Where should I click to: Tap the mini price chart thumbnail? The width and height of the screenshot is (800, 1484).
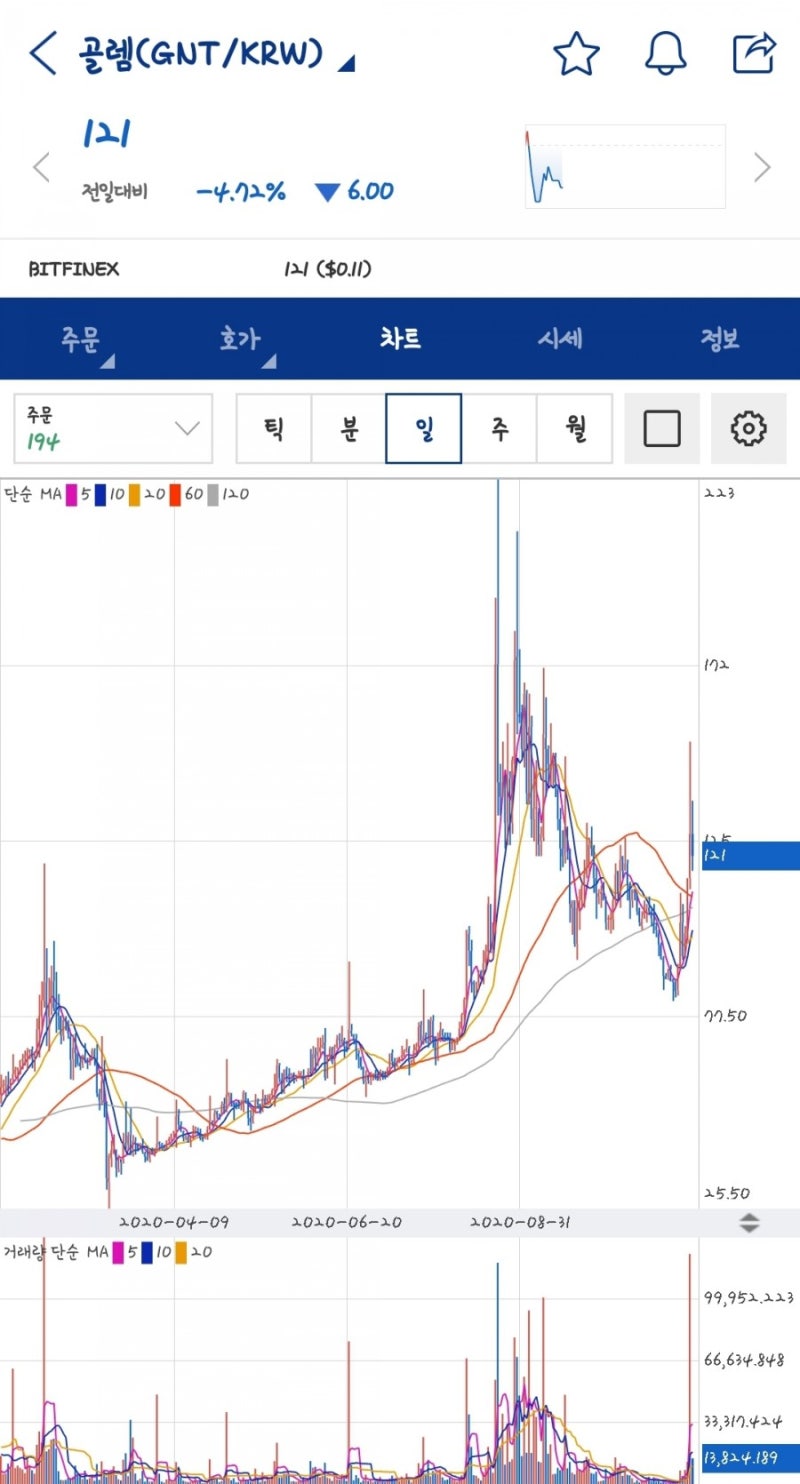tap(625, 167)
